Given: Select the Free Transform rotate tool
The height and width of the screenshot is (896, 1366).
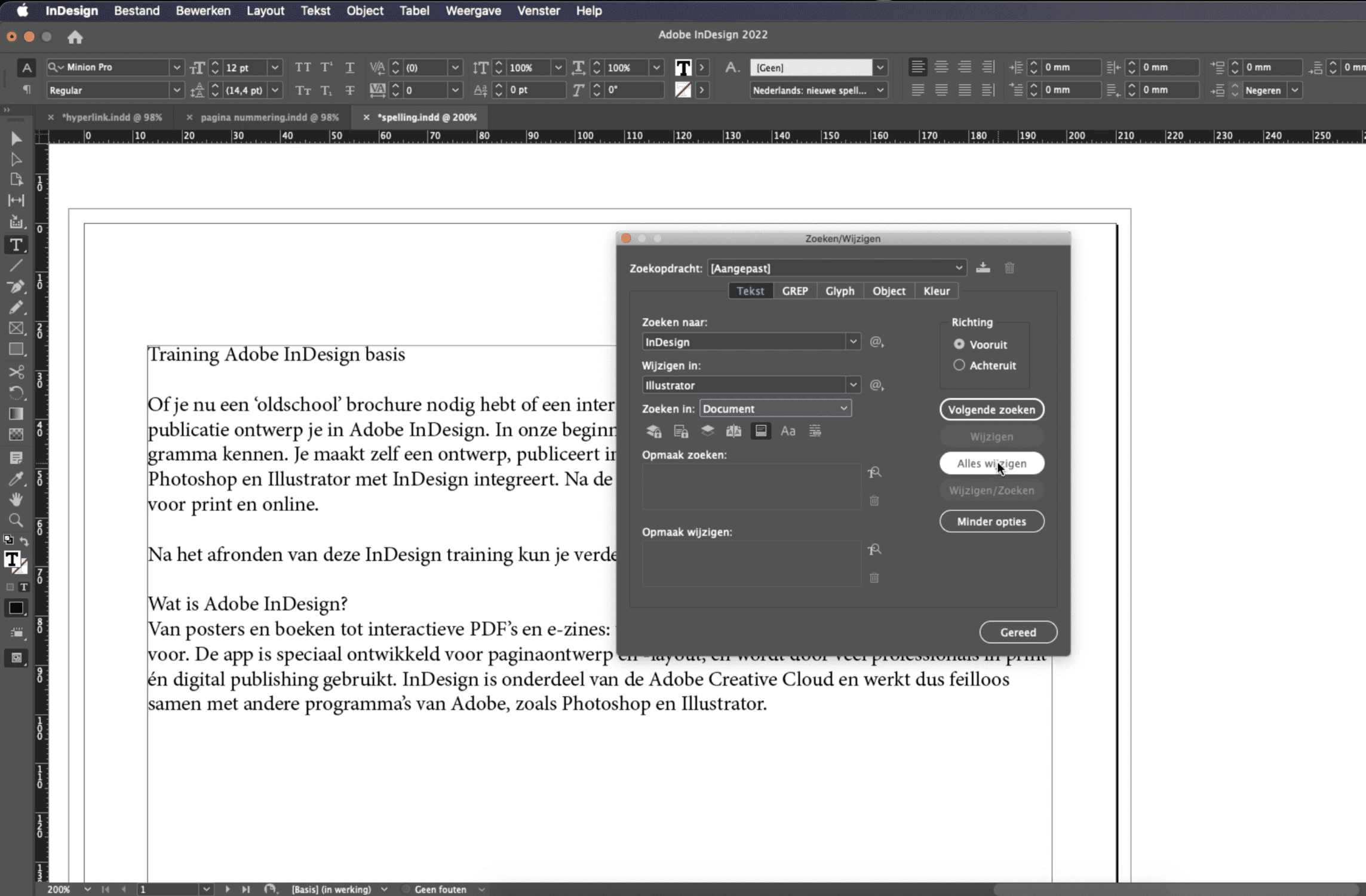Looking at the screenshot, I should pos(16,393).
